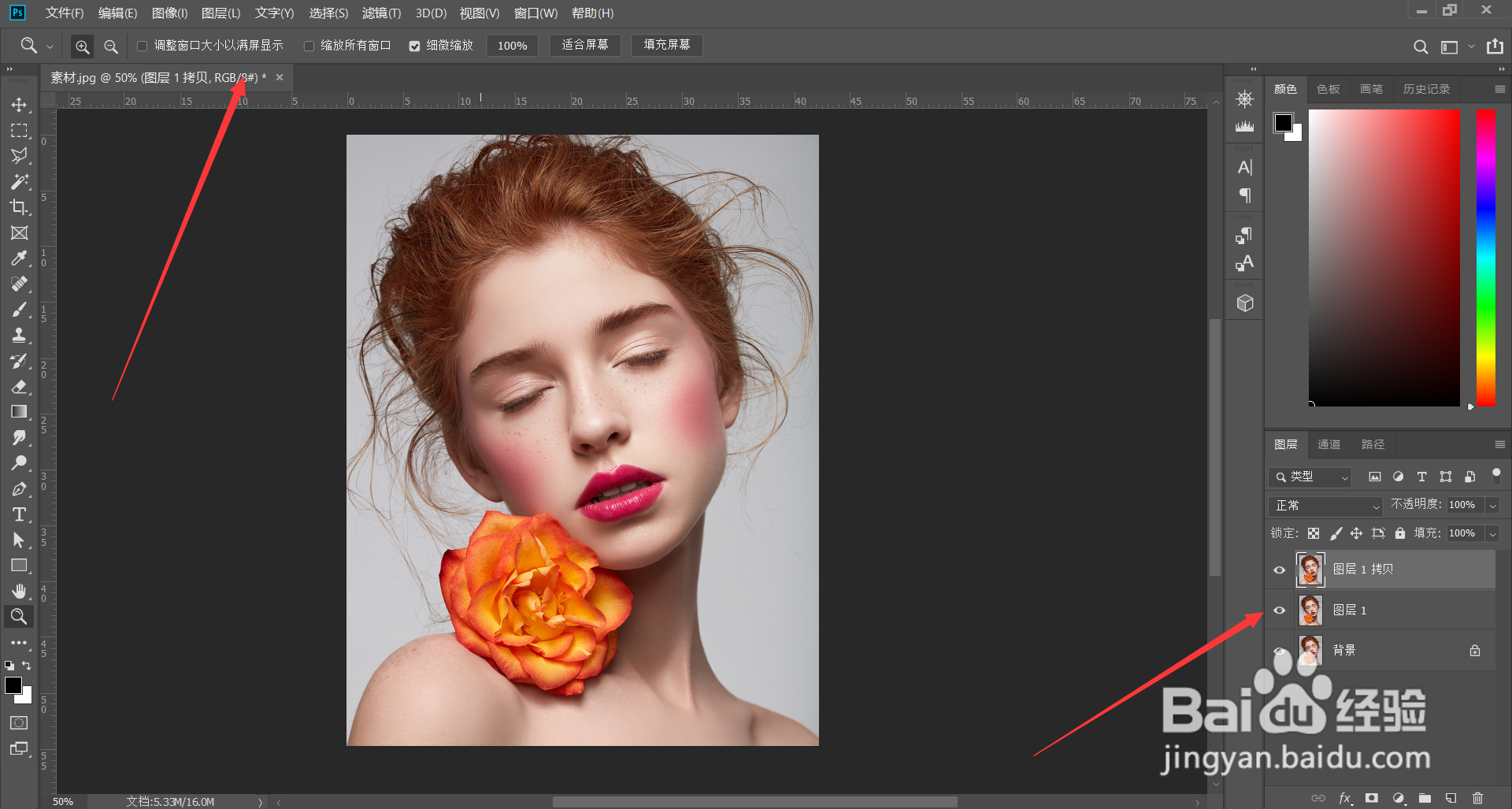Open the blend mode 正常 dropdown
Image resolution: width=1512 pixels, height=809 pixels.
click(x=1327, y=506)
